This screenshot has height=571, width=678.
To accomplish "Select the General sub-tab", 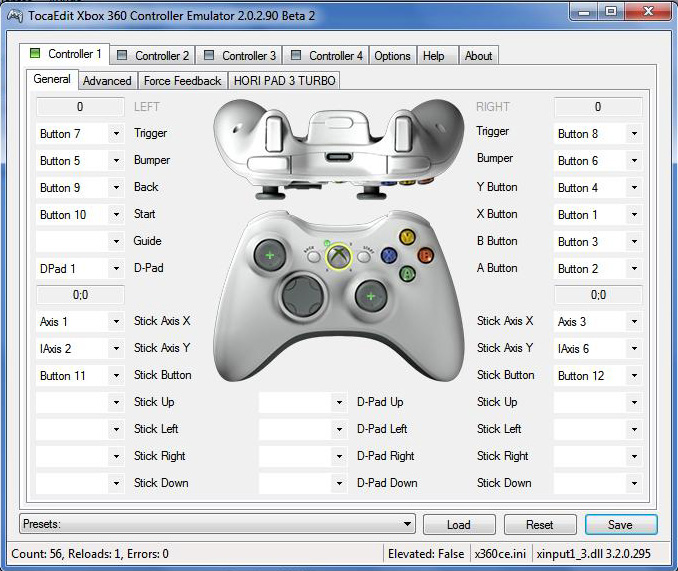I will click(52, 79).
